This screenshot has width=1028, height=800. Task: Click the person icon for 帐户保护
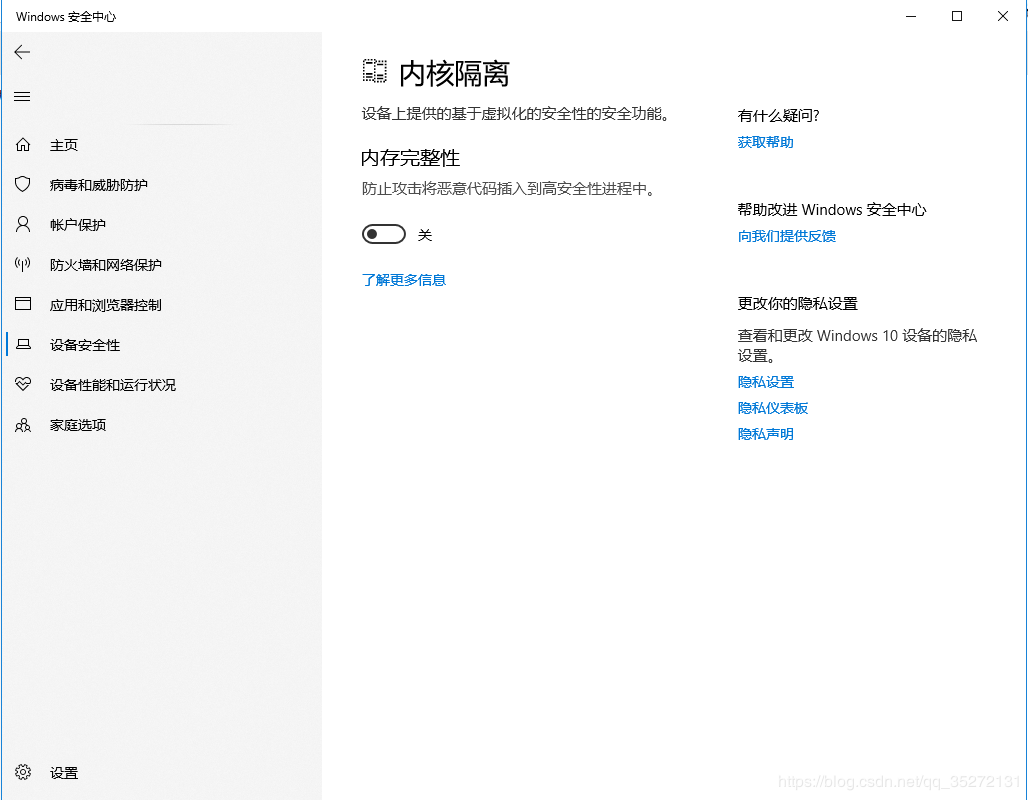point(23,224)
